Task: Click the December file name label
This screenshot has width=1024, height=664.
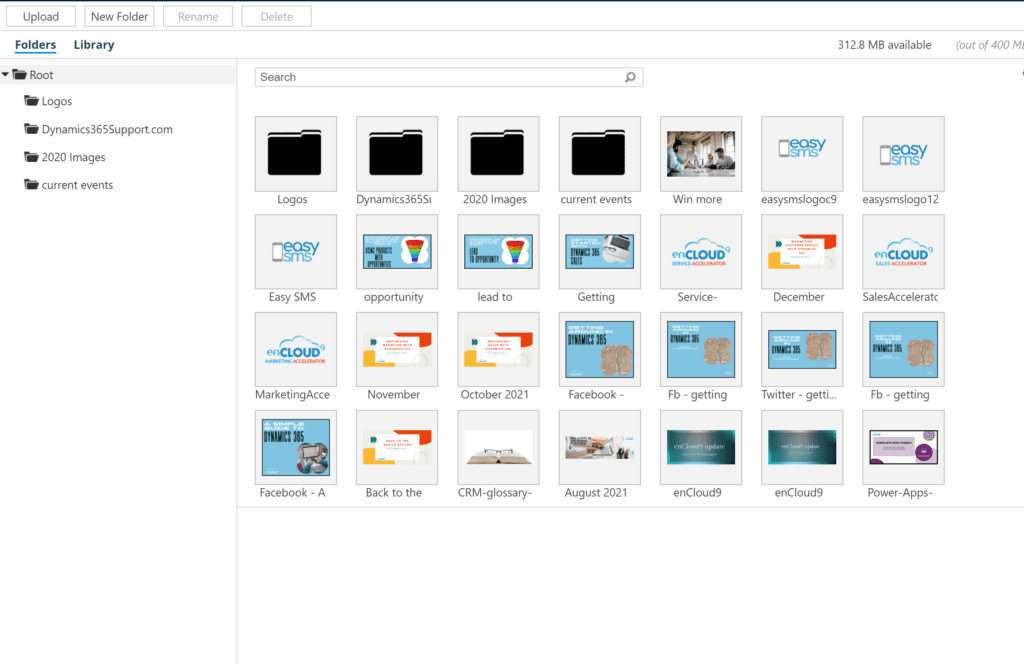Action: click(x=799, y=297)
